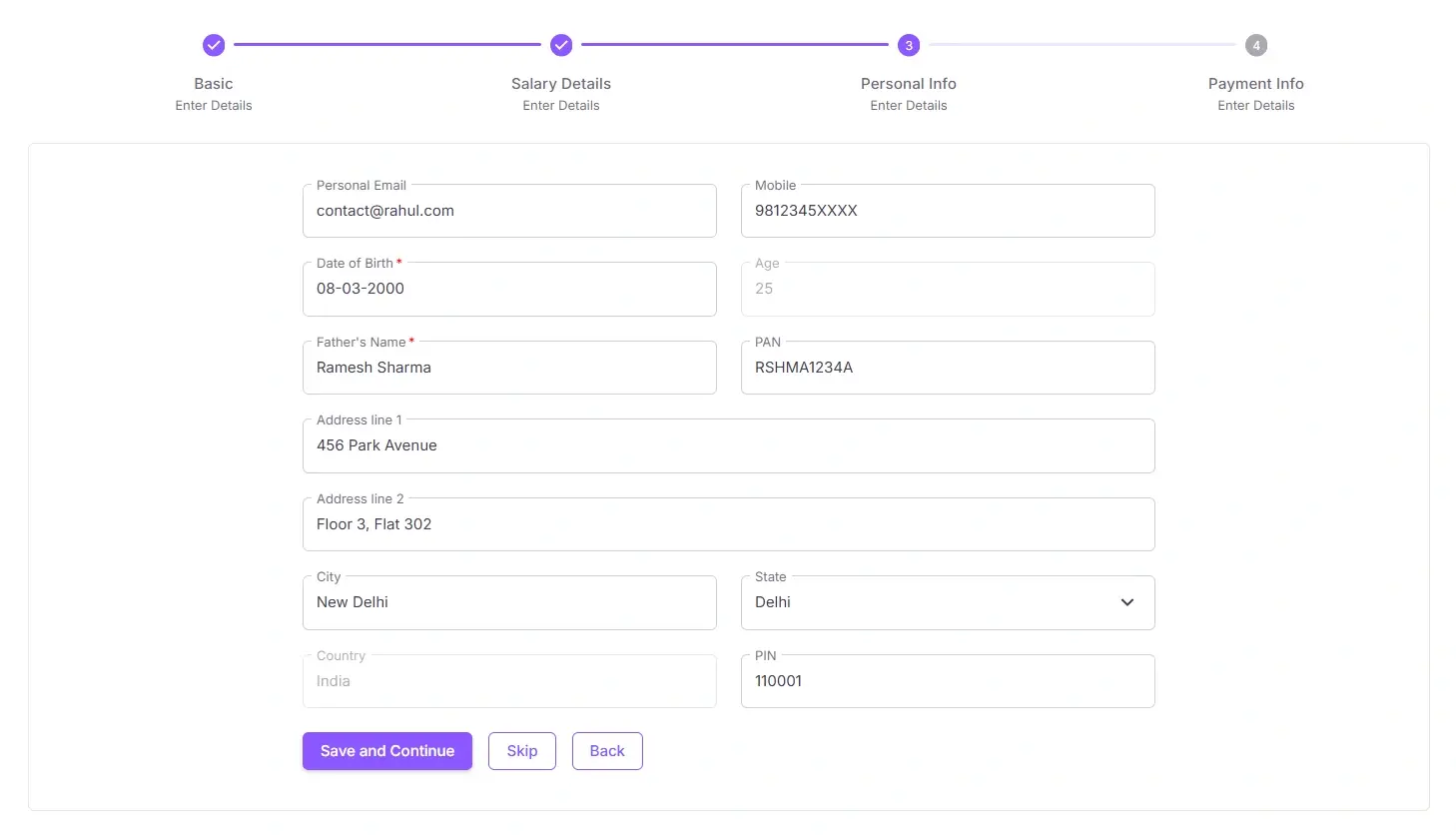
Task: Go to Basic step label
Action: 214,84
